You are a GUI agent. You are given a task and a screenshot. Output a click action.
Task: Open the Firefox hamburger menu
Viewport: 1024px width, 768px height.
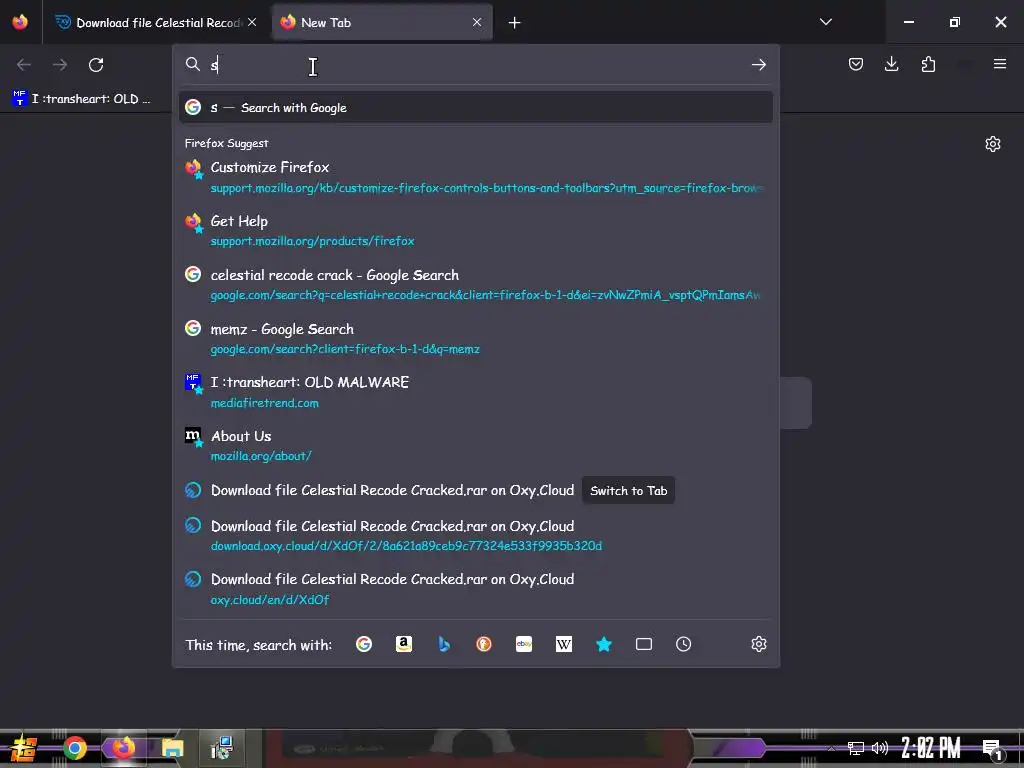pyautogui.click(x=1000, y=64)
